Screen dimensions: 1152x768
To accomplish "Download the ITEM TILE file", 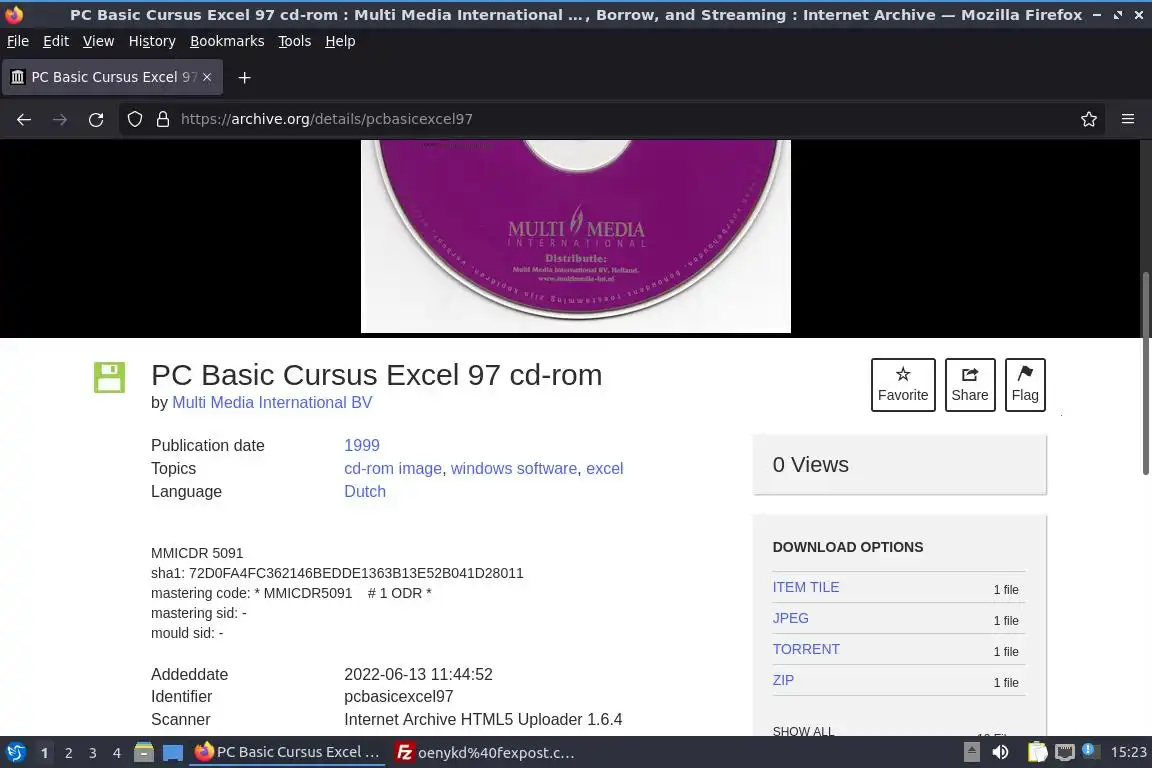I will tap(805, 587).
